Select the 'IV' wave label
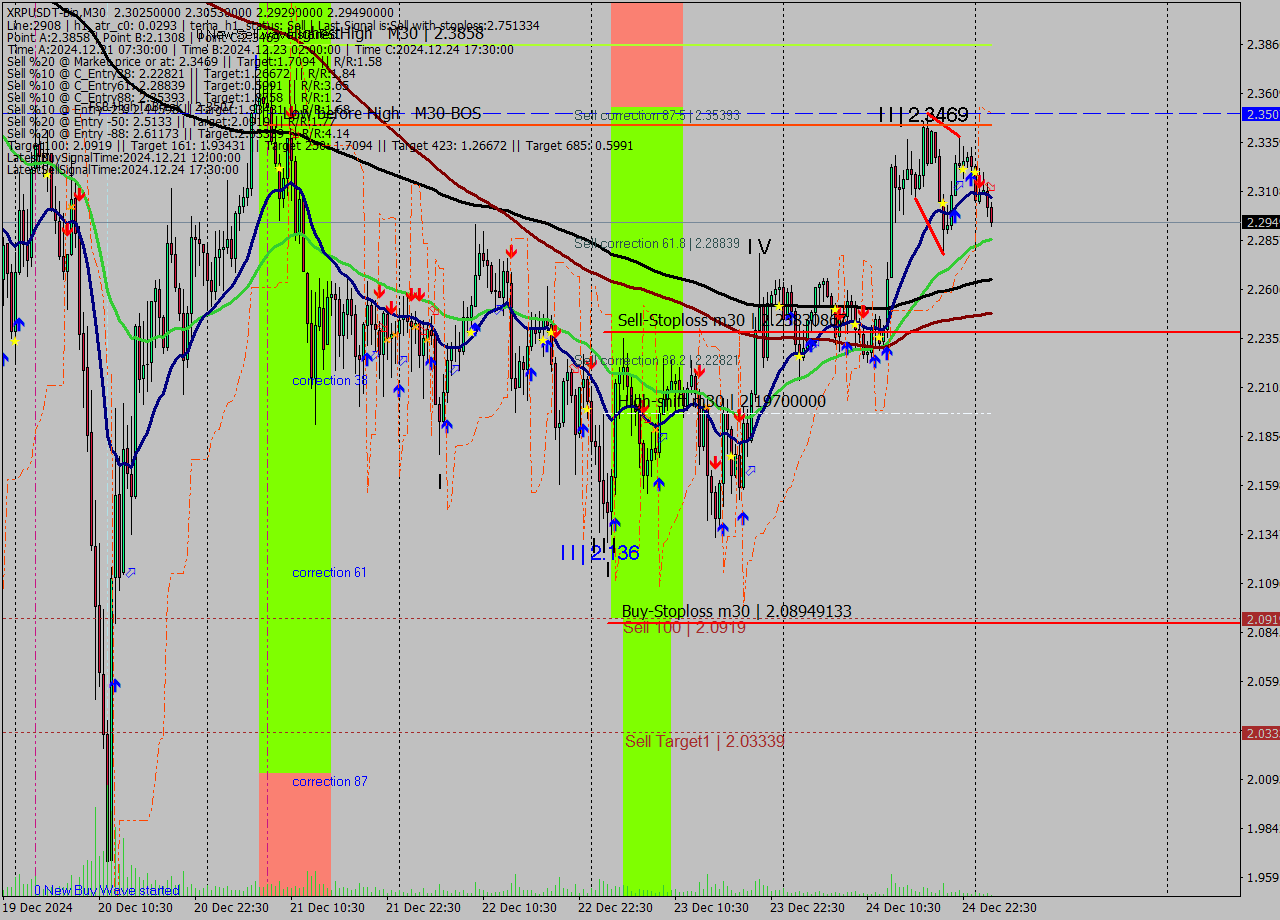1280x920 pixels. click(x=760, y=246)
